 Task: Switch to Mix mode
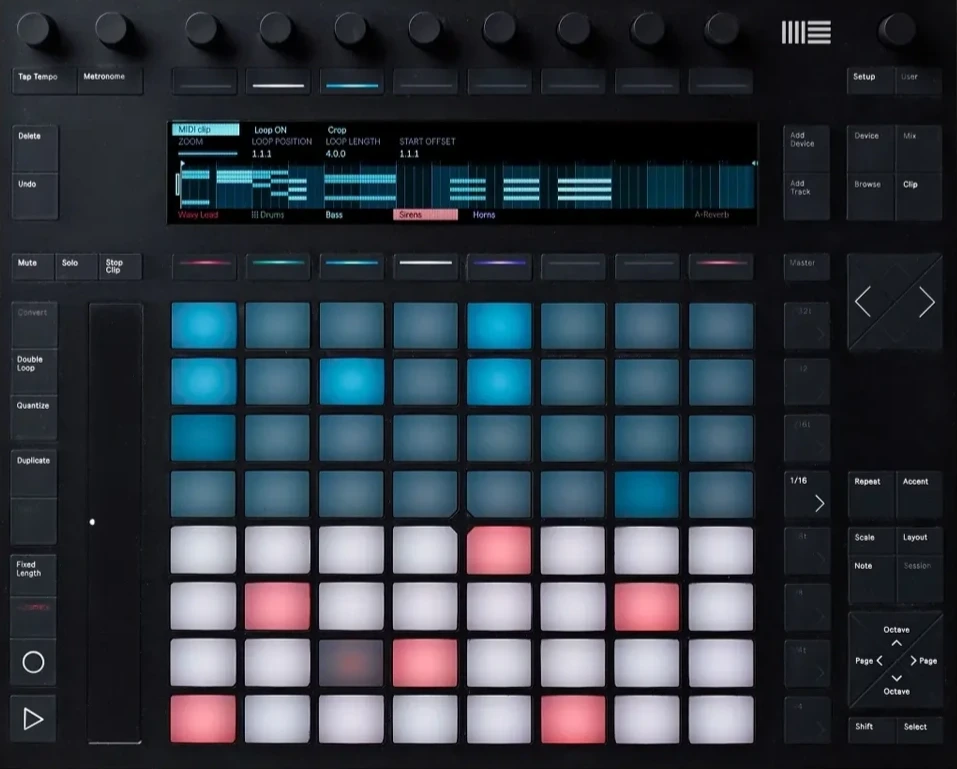(x=919, y=148)
